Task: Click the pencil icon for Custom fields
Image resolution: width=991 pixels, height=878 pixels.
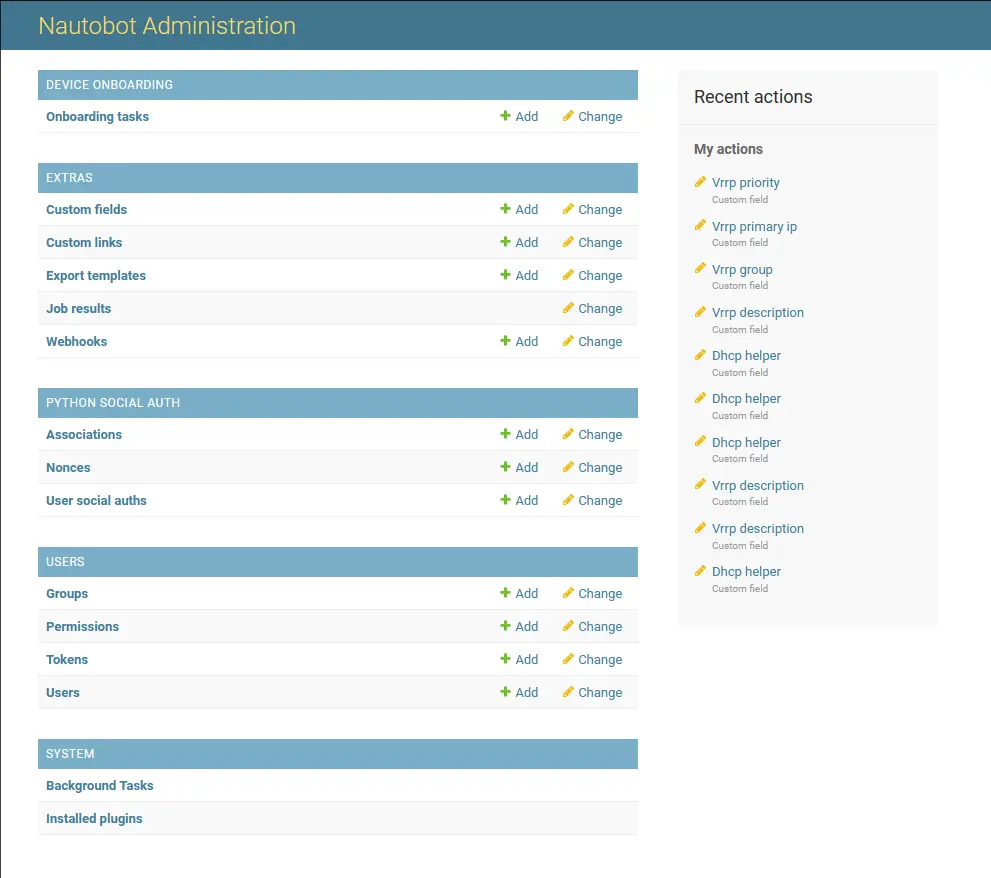Action: pos(568,209)
